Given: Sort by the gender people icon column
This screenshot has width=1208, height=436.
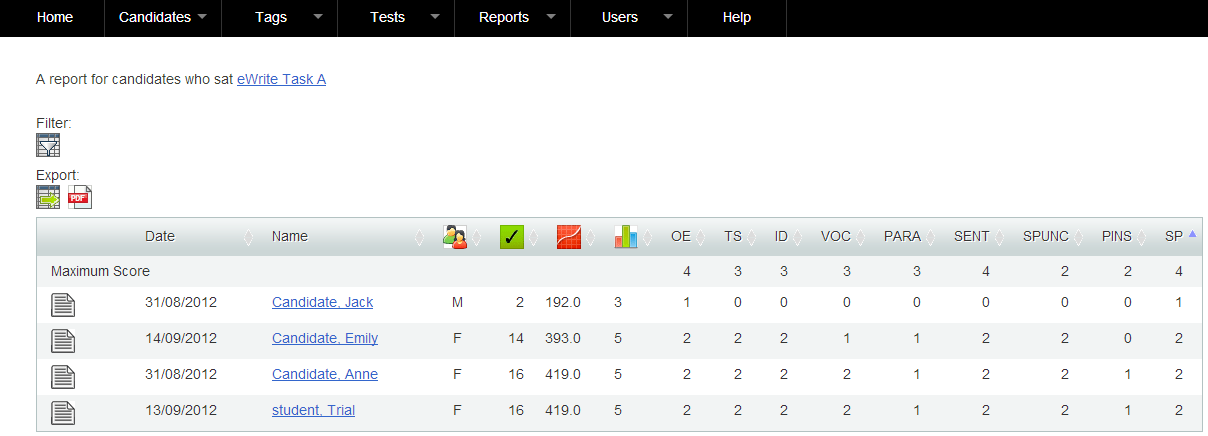Looking at the screenshot, I should click(x=456, y=237).
